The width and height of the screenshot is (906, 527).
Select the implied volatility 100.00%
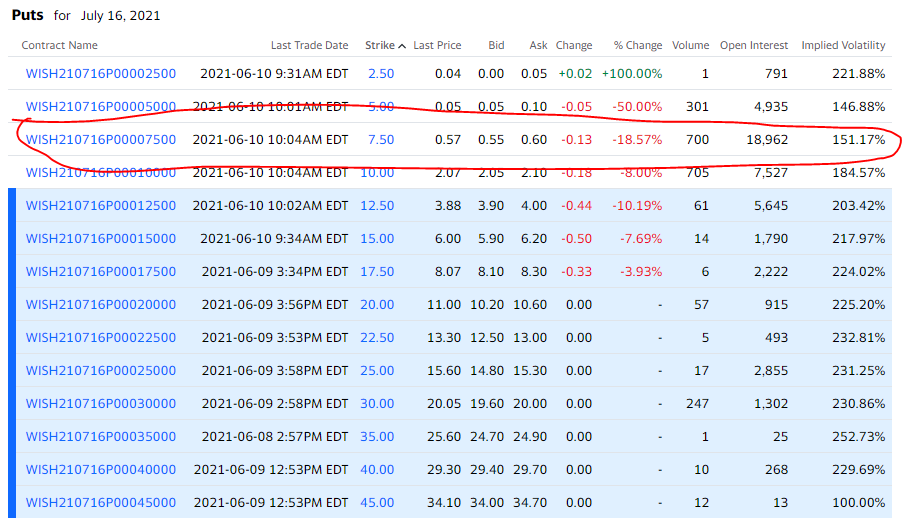(x=859, y=502)
